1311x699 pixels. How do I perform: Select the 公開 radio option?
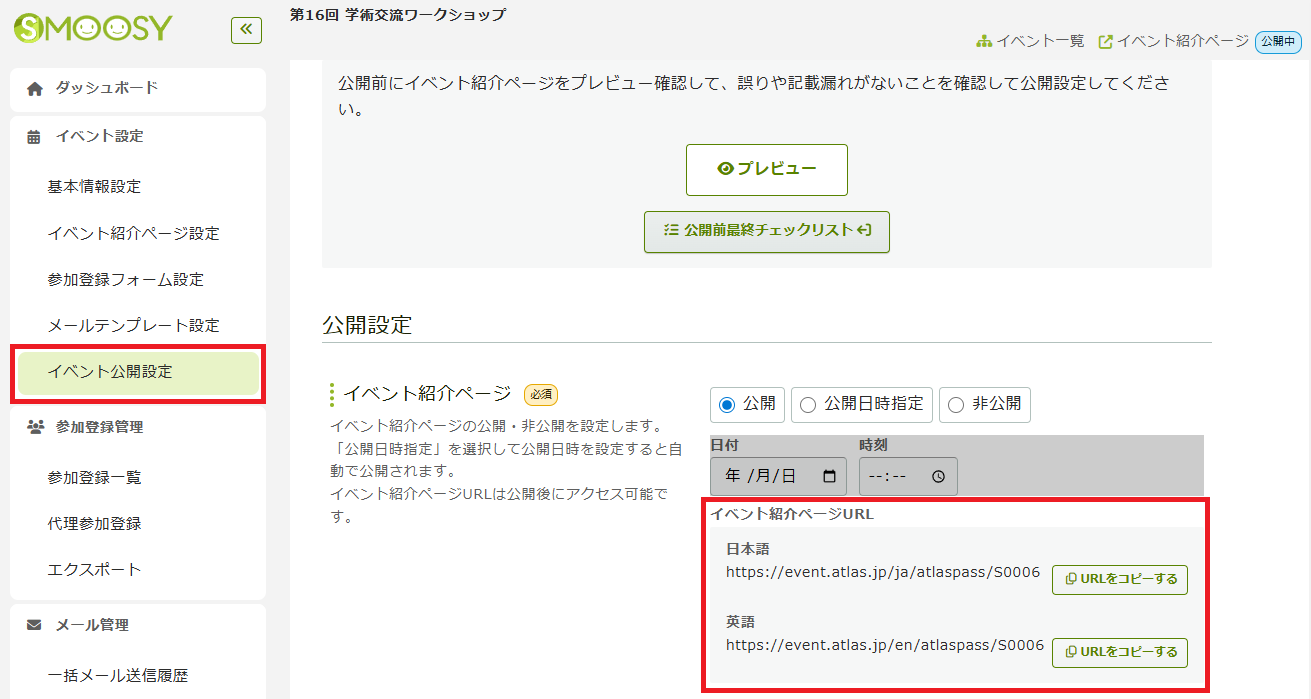point(727,405)
